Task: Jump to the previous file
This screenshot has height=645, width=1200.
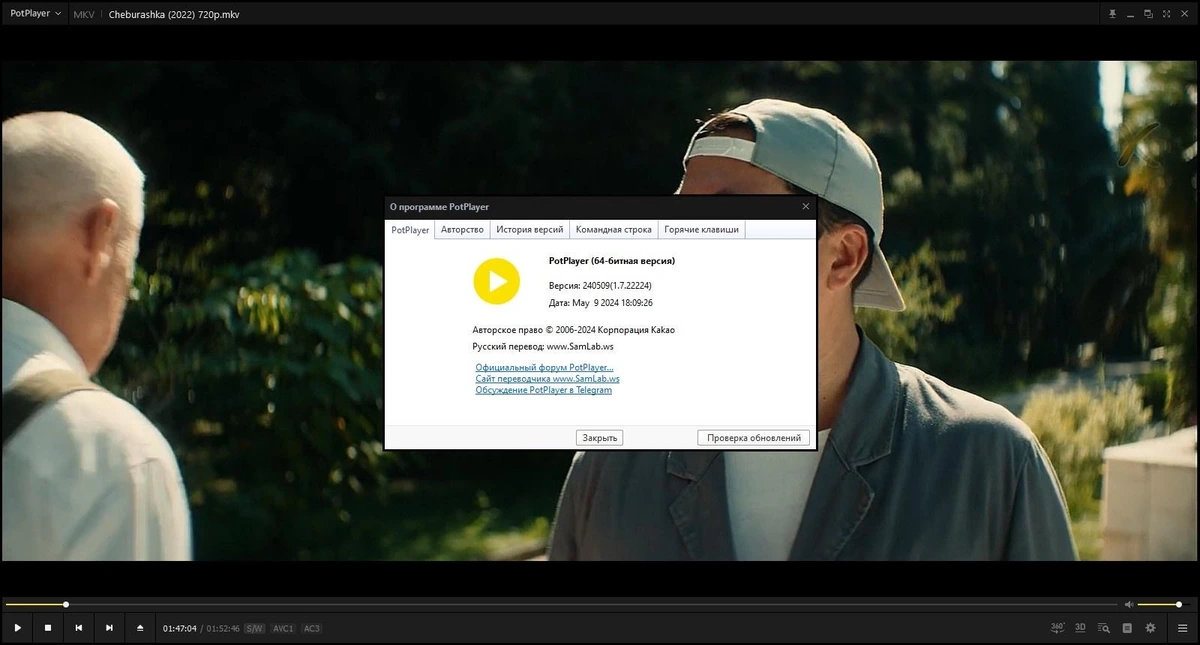Action: [x=78, y=628]
